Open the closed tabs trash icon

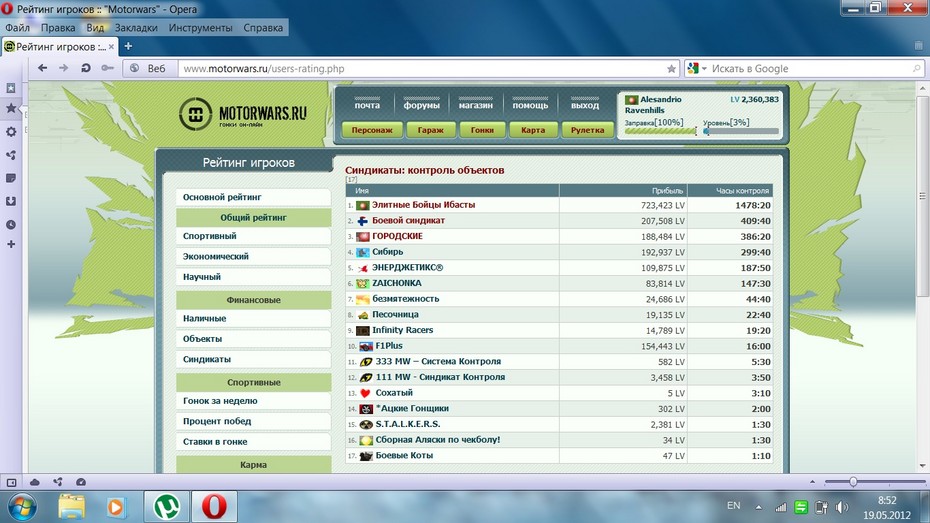(x=918, y=45)
